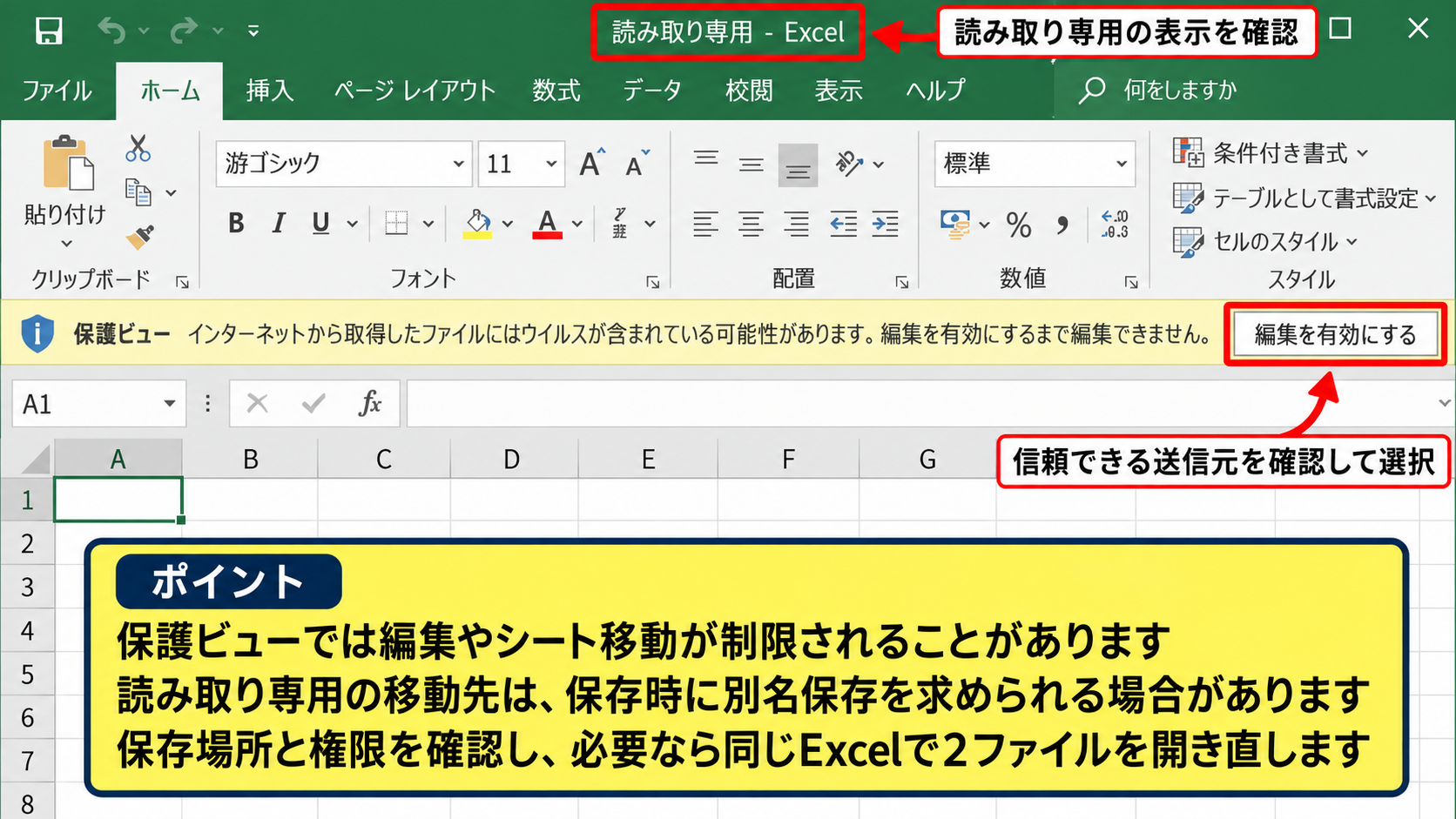Redo the last action
The height and width of the screenshot is (819, 1456).
point(184,31)
